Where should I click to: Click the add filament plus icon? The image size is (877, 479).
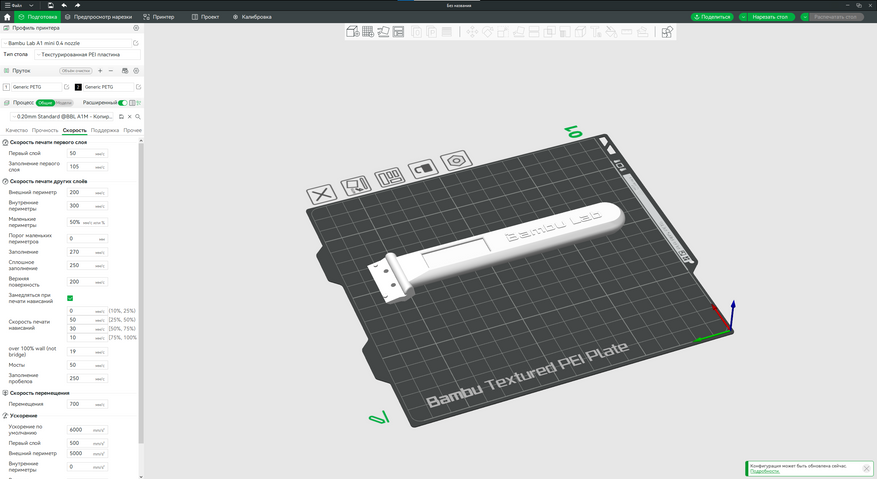[x=100, y=71]
